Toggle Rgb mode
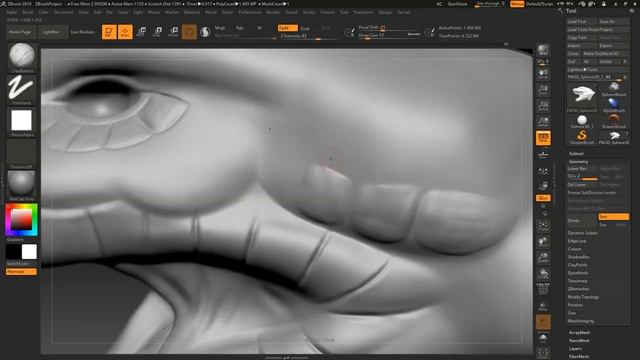 [x=240, y=28]
